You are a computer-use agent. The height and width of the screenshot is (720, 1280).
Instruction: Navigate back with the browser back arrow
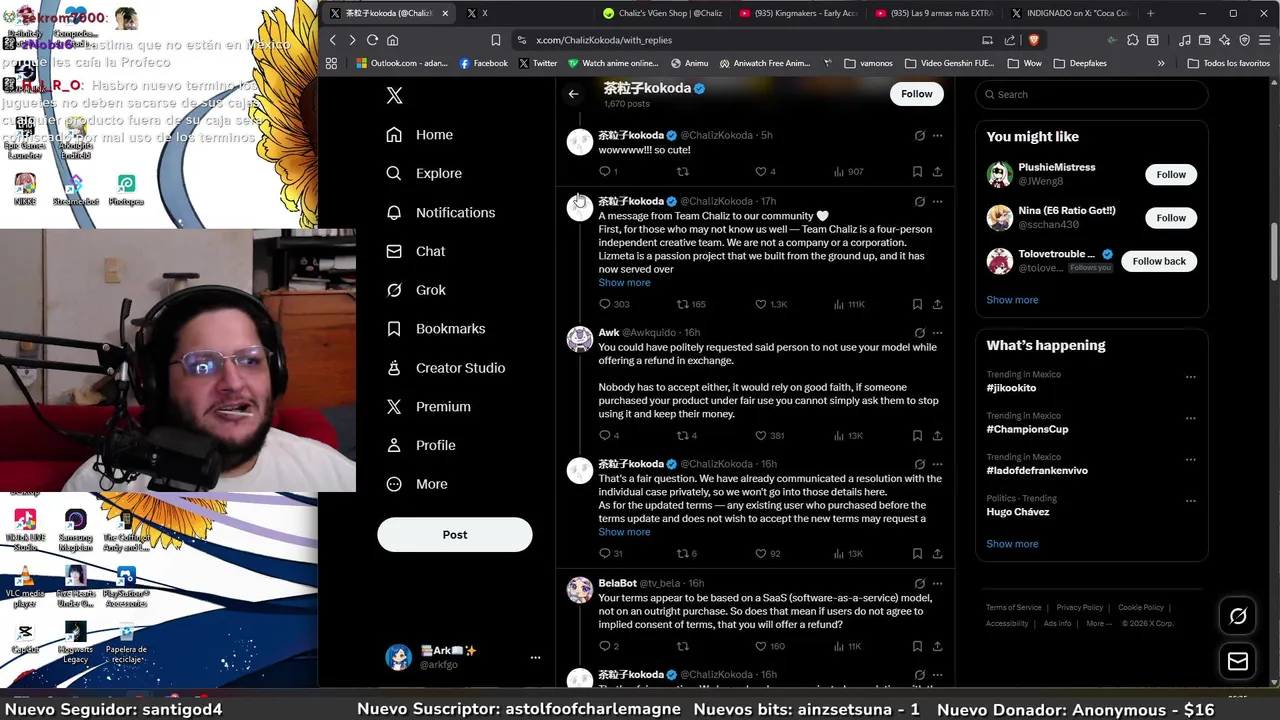tap(333, 40)
